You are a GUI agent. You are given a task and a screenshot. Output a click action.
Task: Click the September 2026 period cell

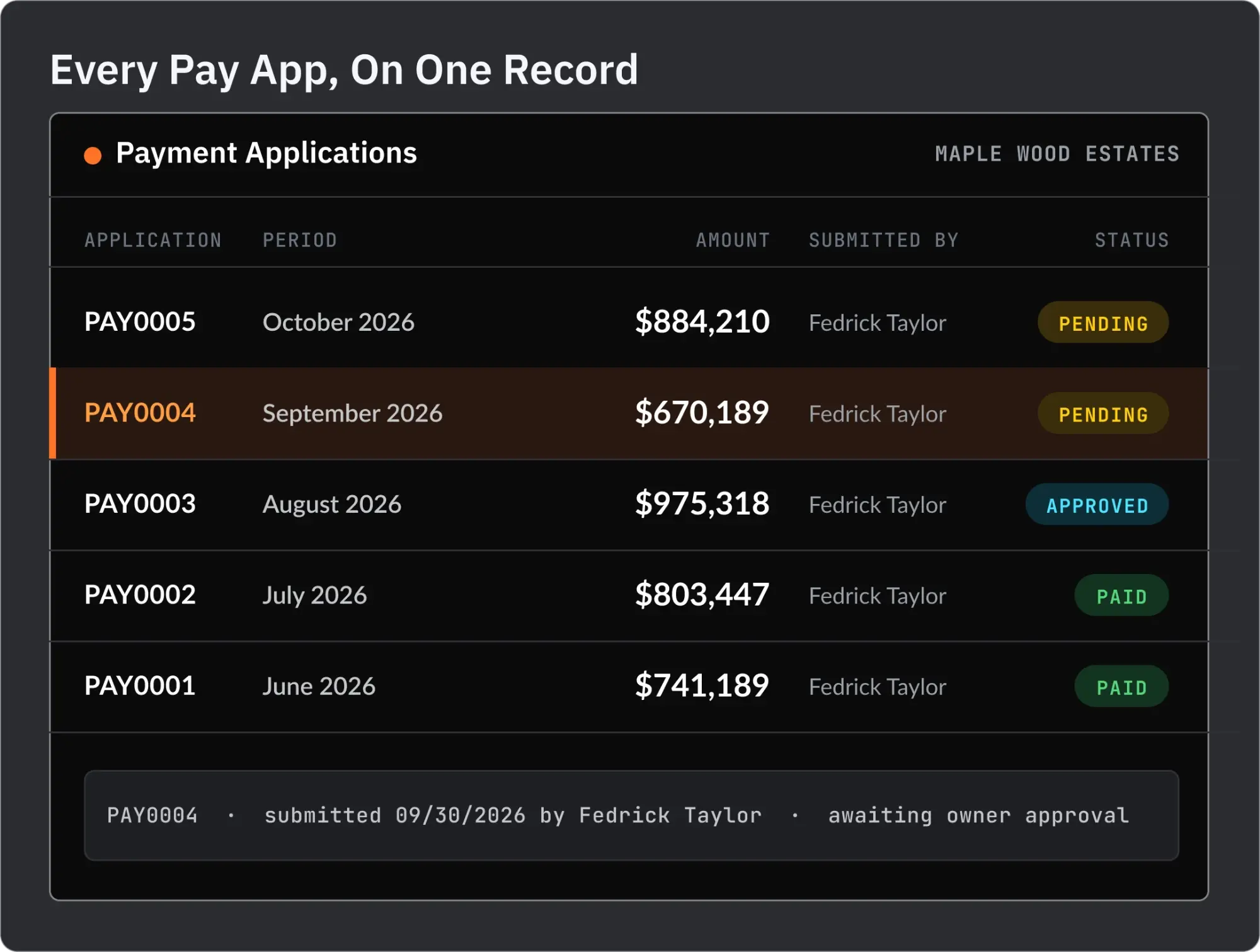click(352, 413)
